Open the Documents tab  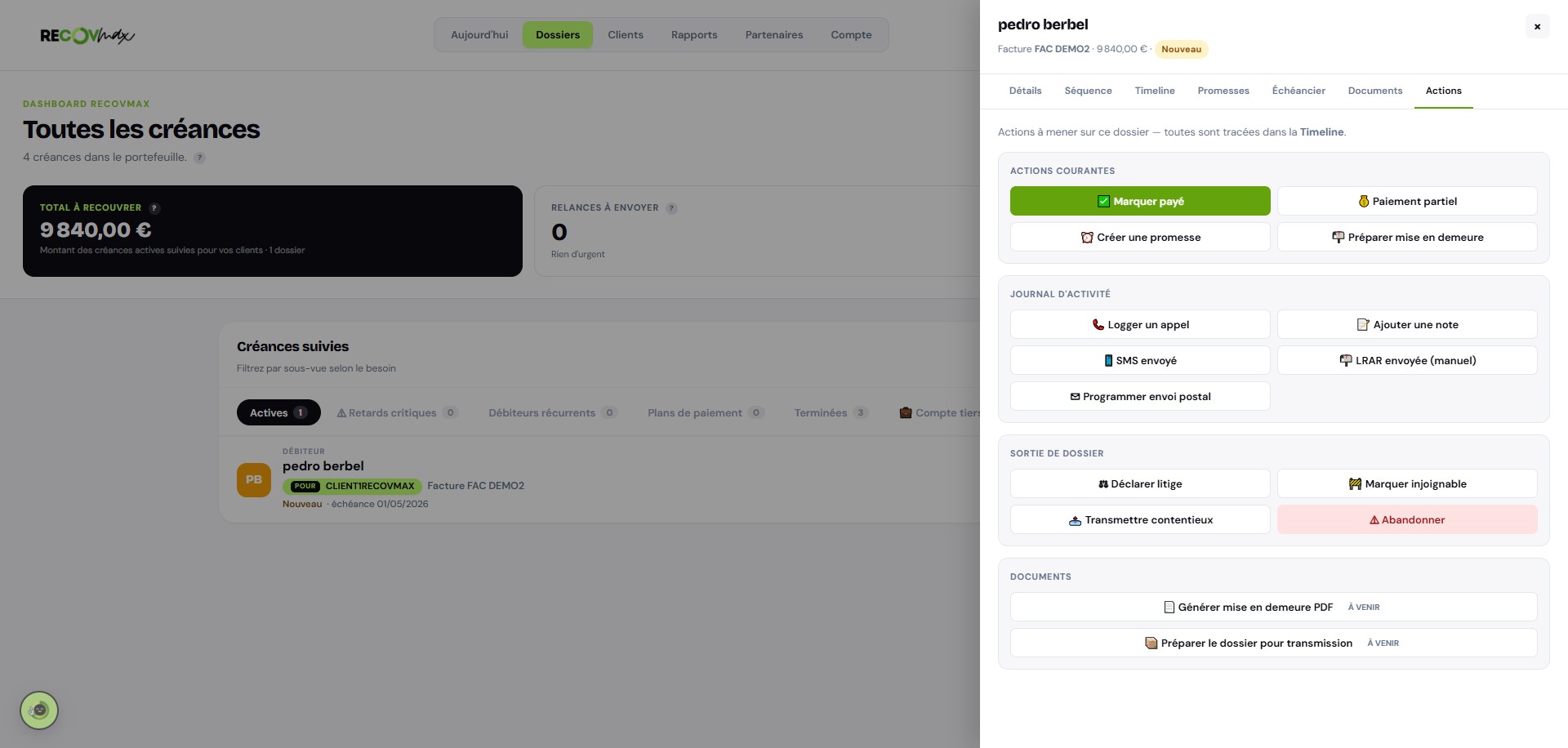[x=1375, y=91]
